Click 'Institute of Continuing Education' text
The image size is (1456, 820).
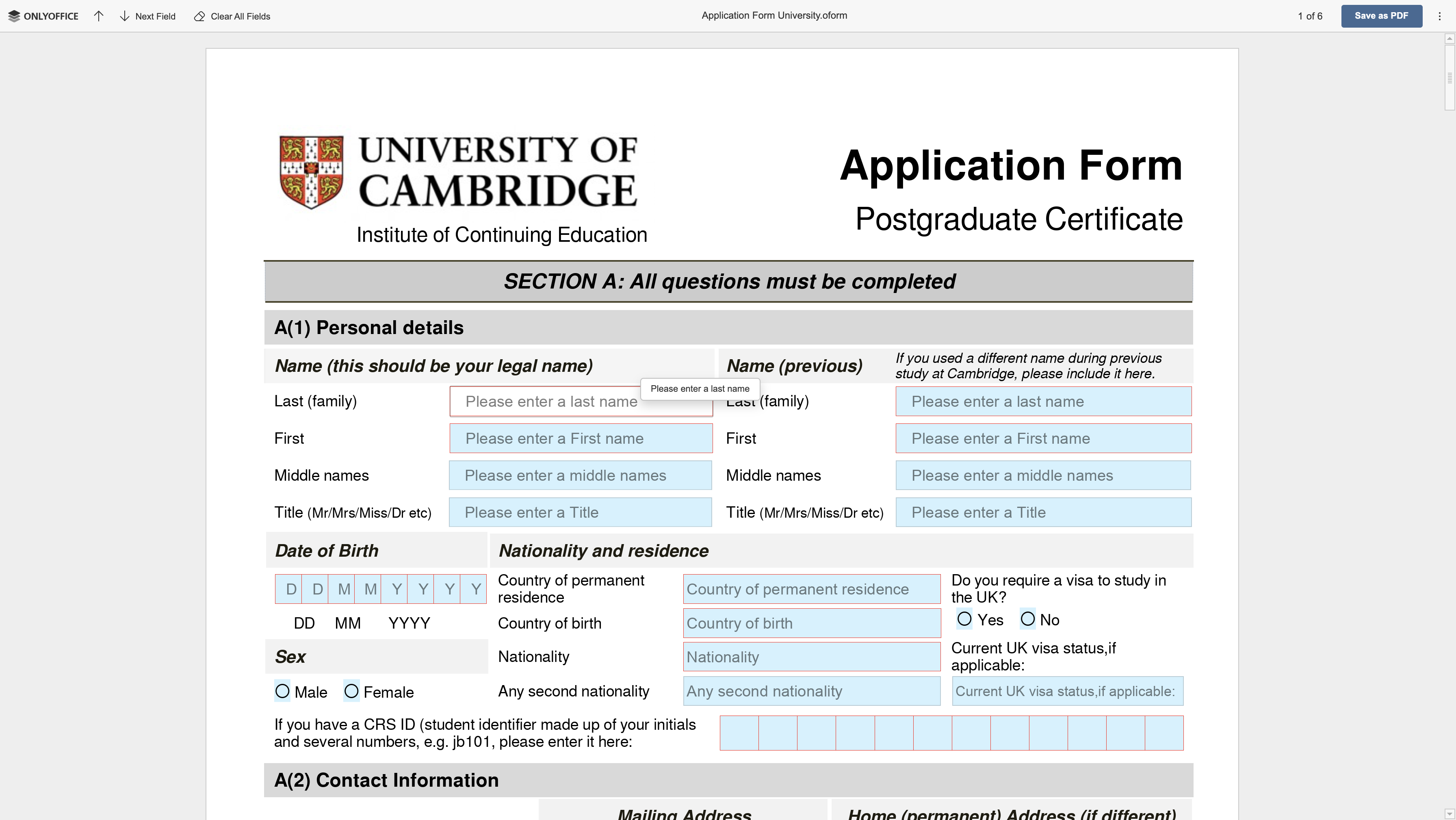(502, 235)
